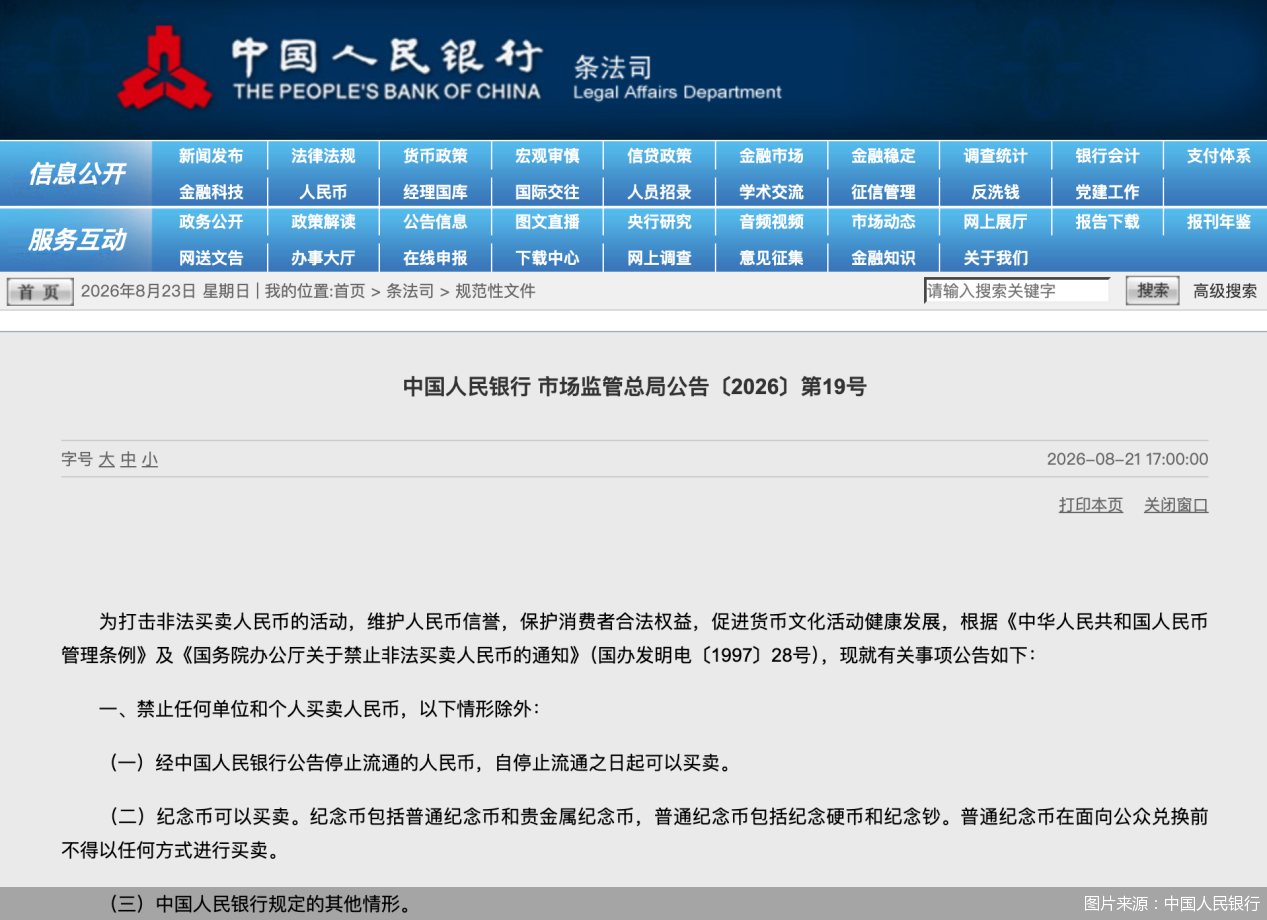Open the 信贷政策 menu item
The image size is (1267, 920).
(x=659, y=156)
